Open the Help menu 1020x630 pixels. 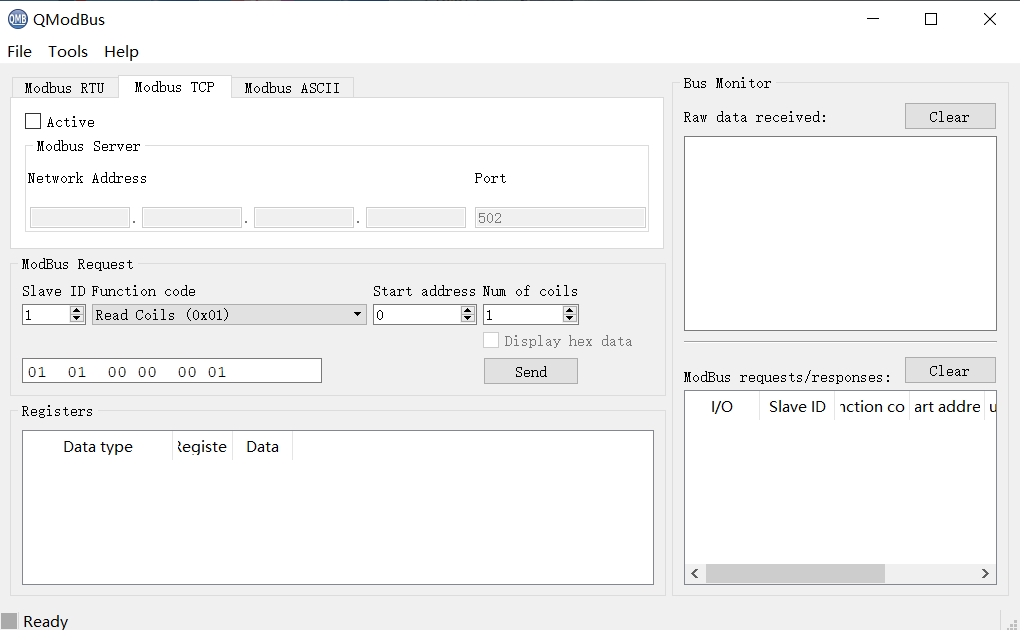(121, 52)
